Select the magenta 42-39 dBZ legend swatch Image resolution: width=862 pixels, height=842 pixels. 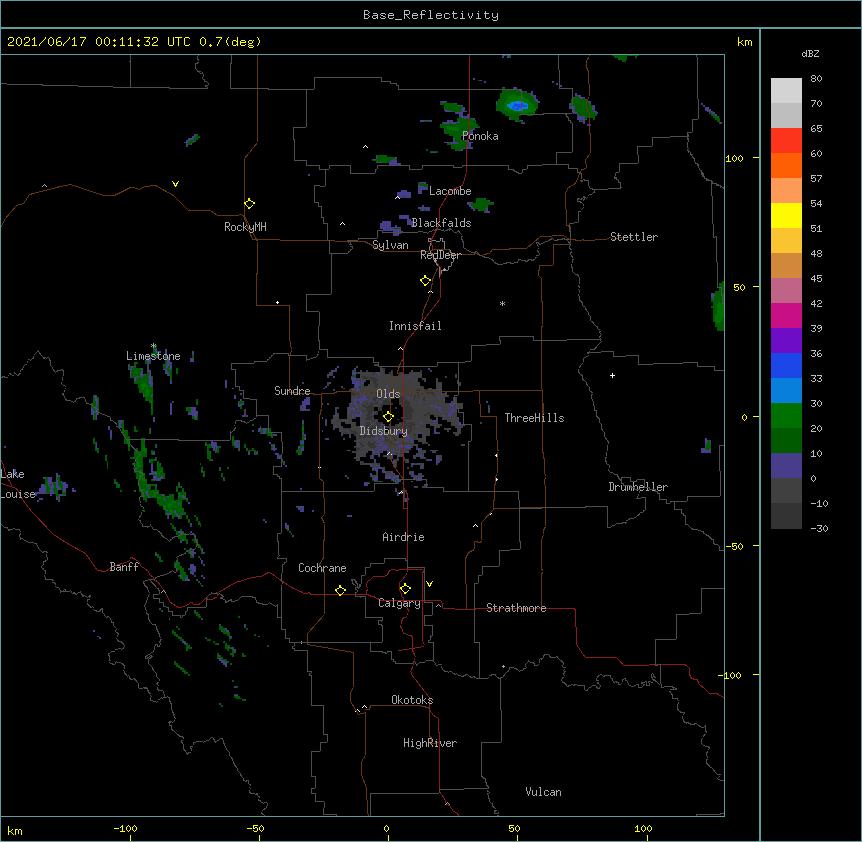coord(786,315)
